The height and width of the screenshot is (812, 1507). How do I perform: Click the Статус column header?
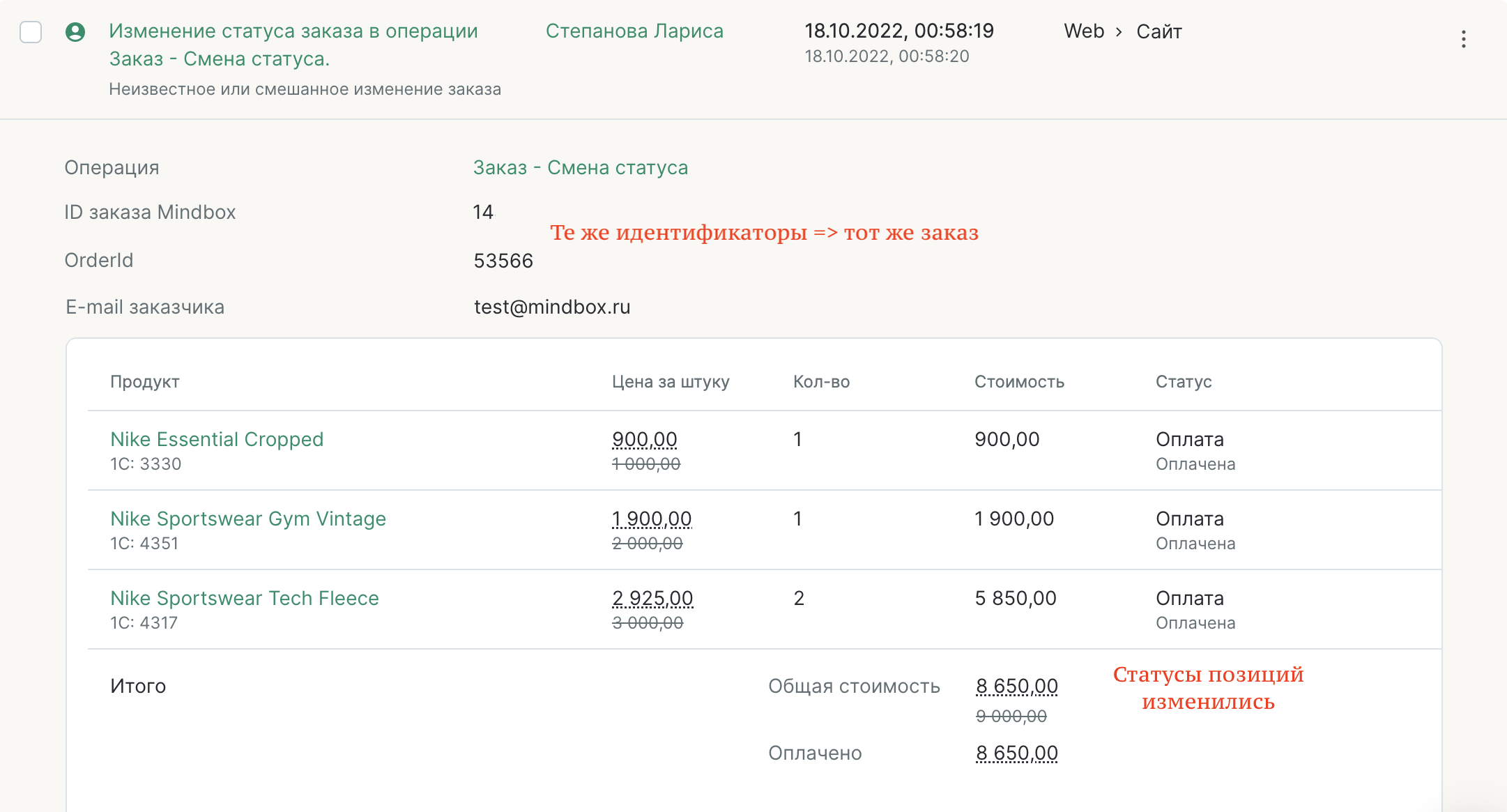(x=1184, y=381)
